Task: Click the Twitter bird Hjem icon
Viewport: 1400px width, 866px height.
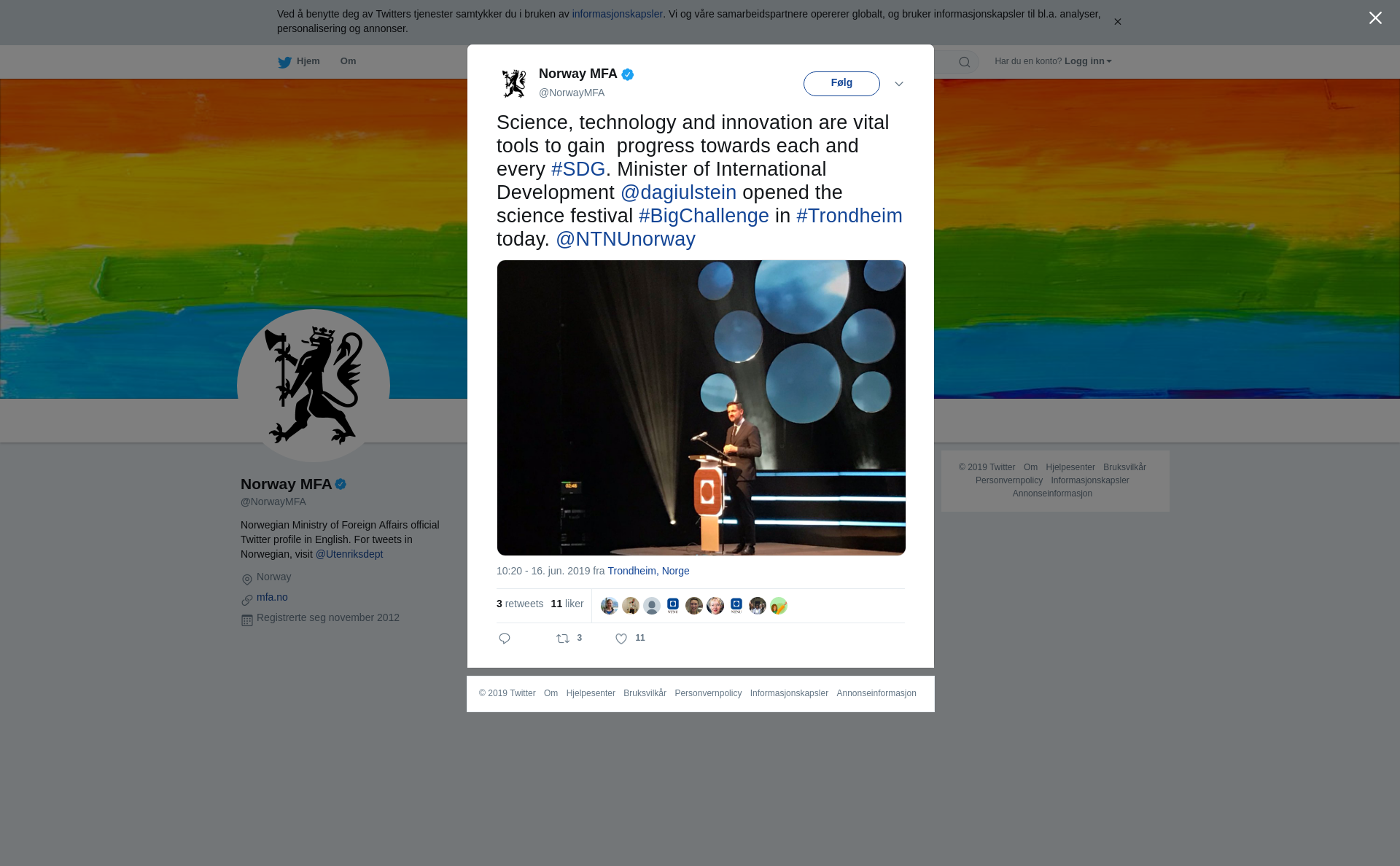Action: tap(284, 62)
